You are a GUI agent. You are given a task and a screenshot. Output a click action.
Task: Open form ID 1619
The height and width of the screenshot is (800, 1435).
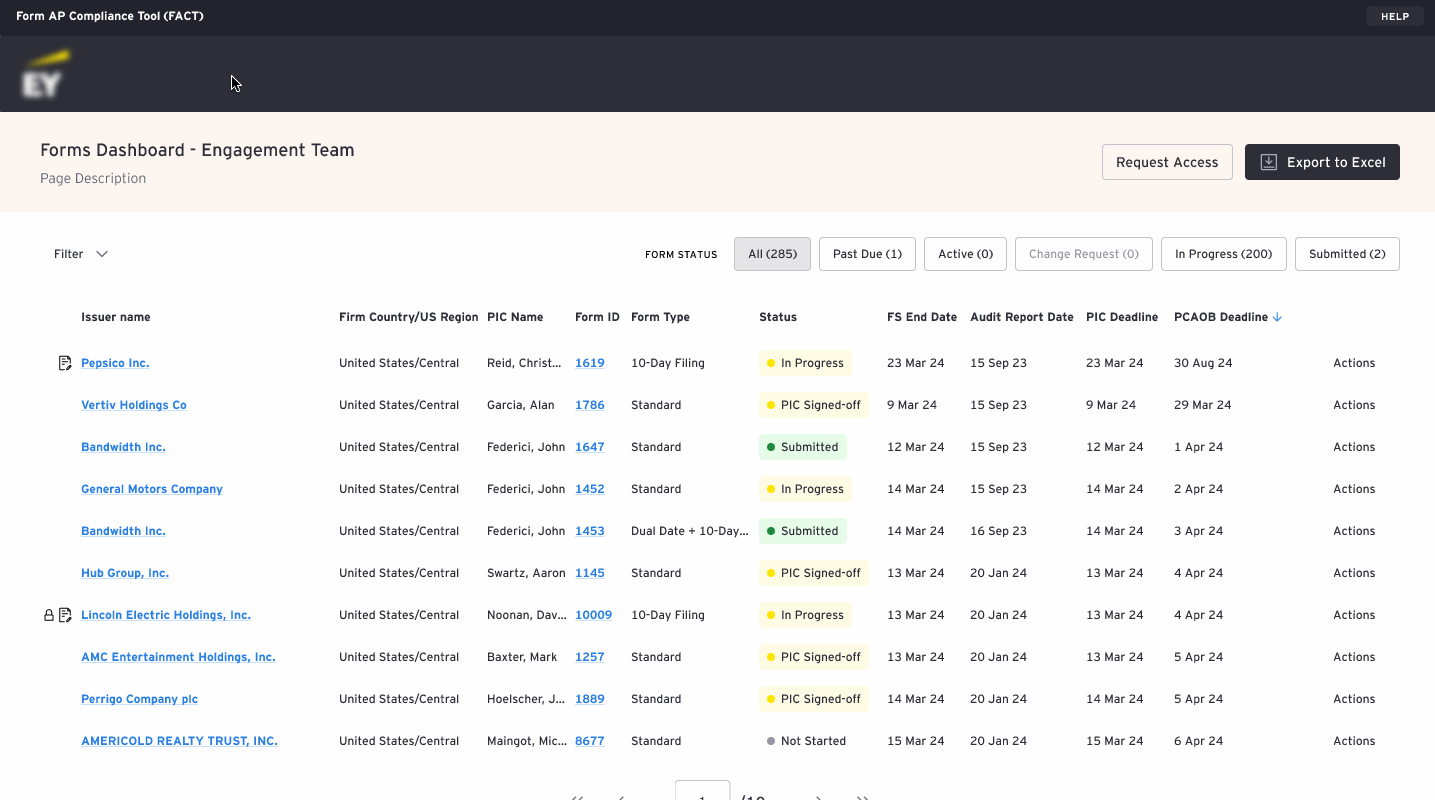(590, 363)
